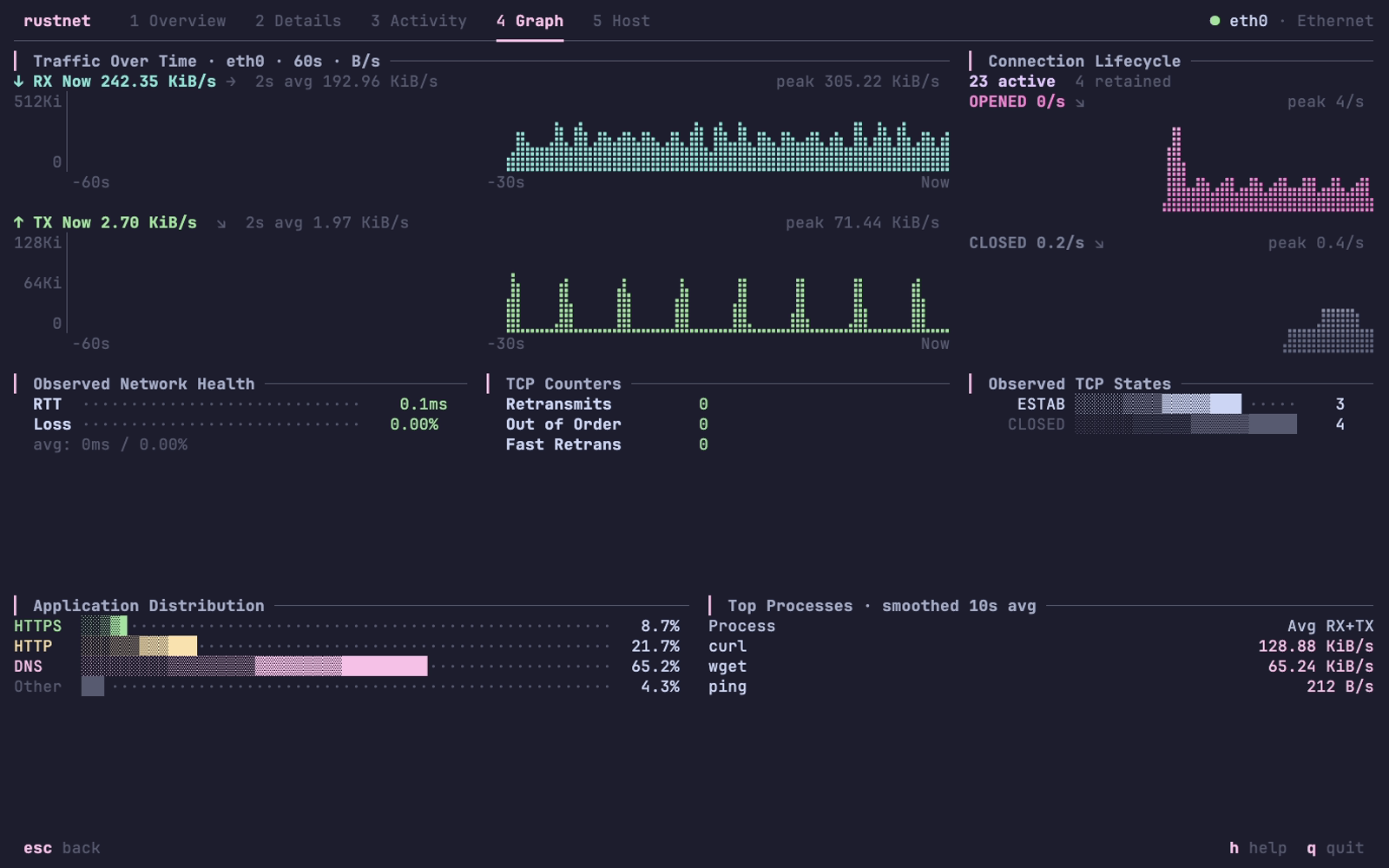Click the curl process row
Viewport: 1389px width, 868px height.
coord(1041,647)
